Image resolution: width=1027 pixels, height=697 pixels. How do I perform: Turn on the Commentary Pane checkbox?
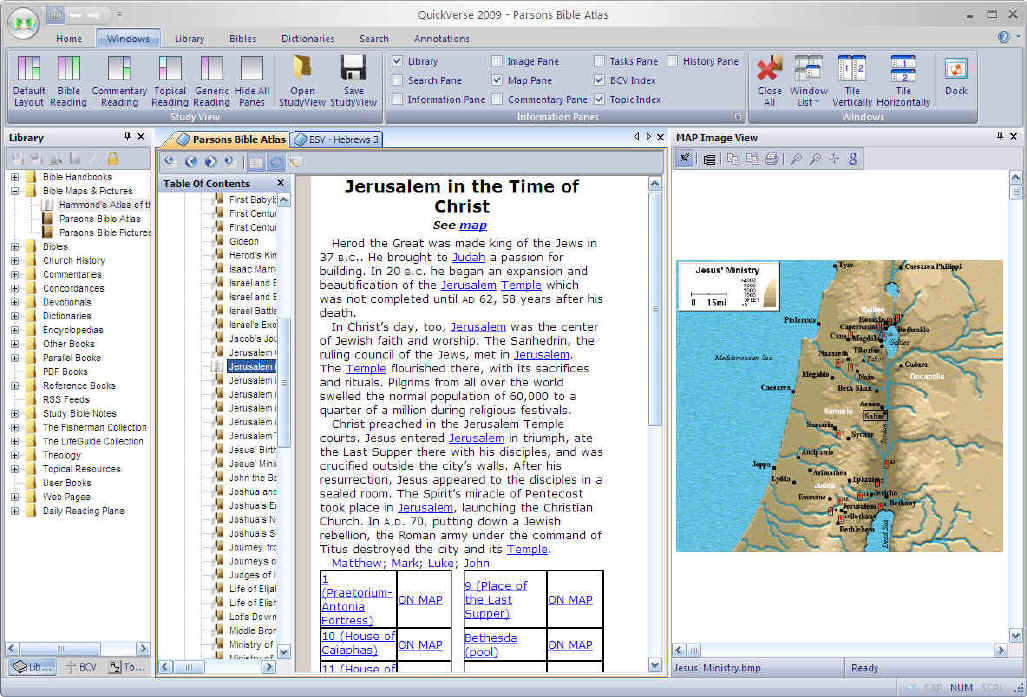(x=497, y=100)
